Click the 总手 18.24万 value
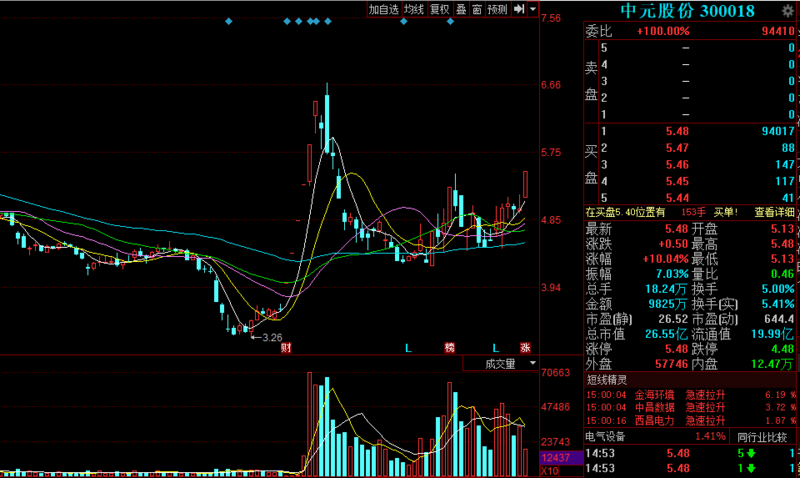 tap(667, 289)
